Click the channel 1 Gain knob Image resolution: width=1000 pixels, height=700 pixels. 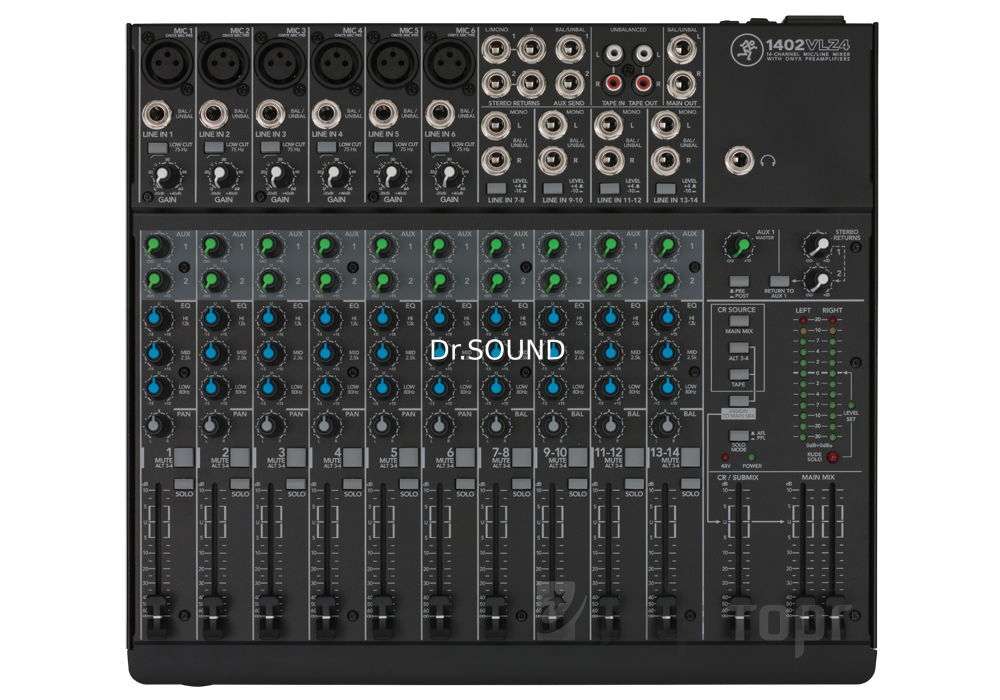[x=164, y=175]
